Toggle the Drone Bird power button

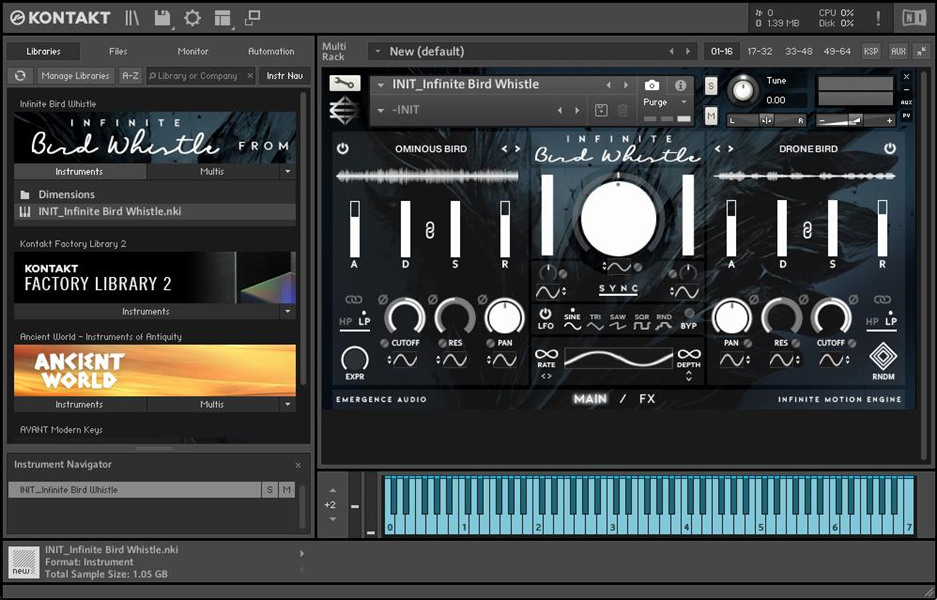889,149
